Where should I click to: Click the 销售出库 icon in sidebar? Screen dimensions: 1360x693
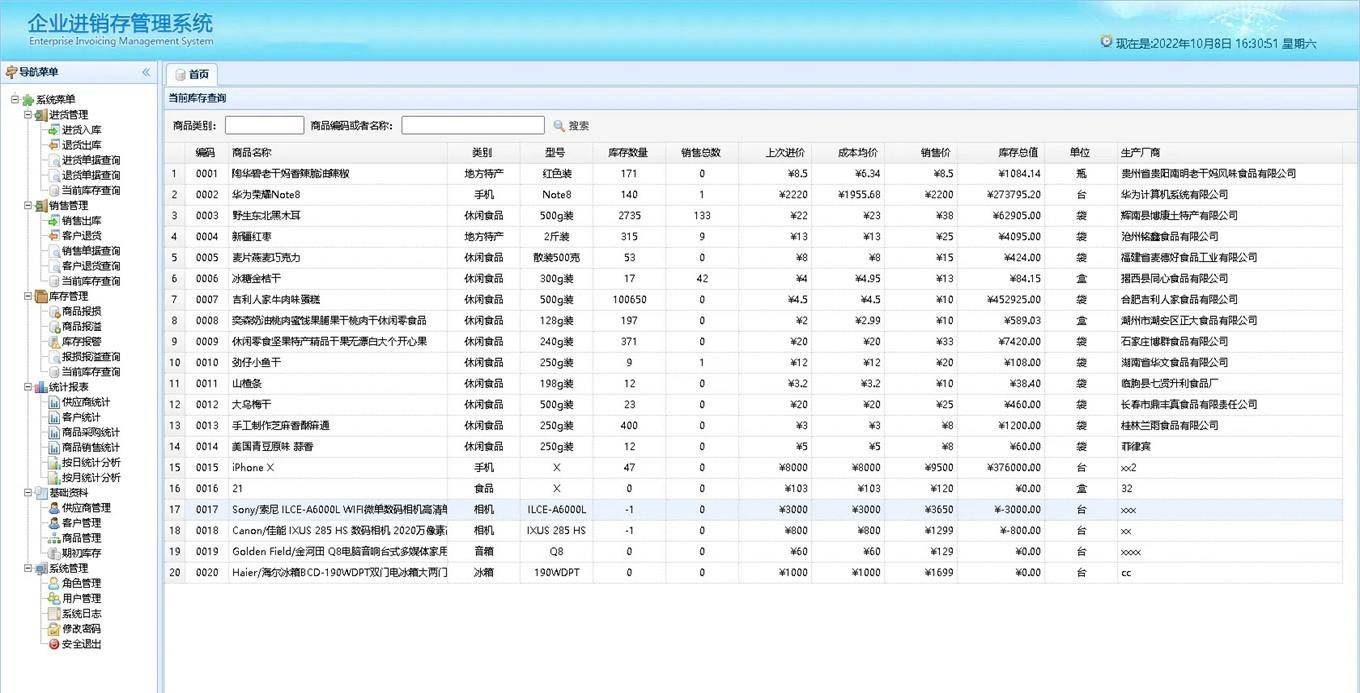click(x=54, y=221)
